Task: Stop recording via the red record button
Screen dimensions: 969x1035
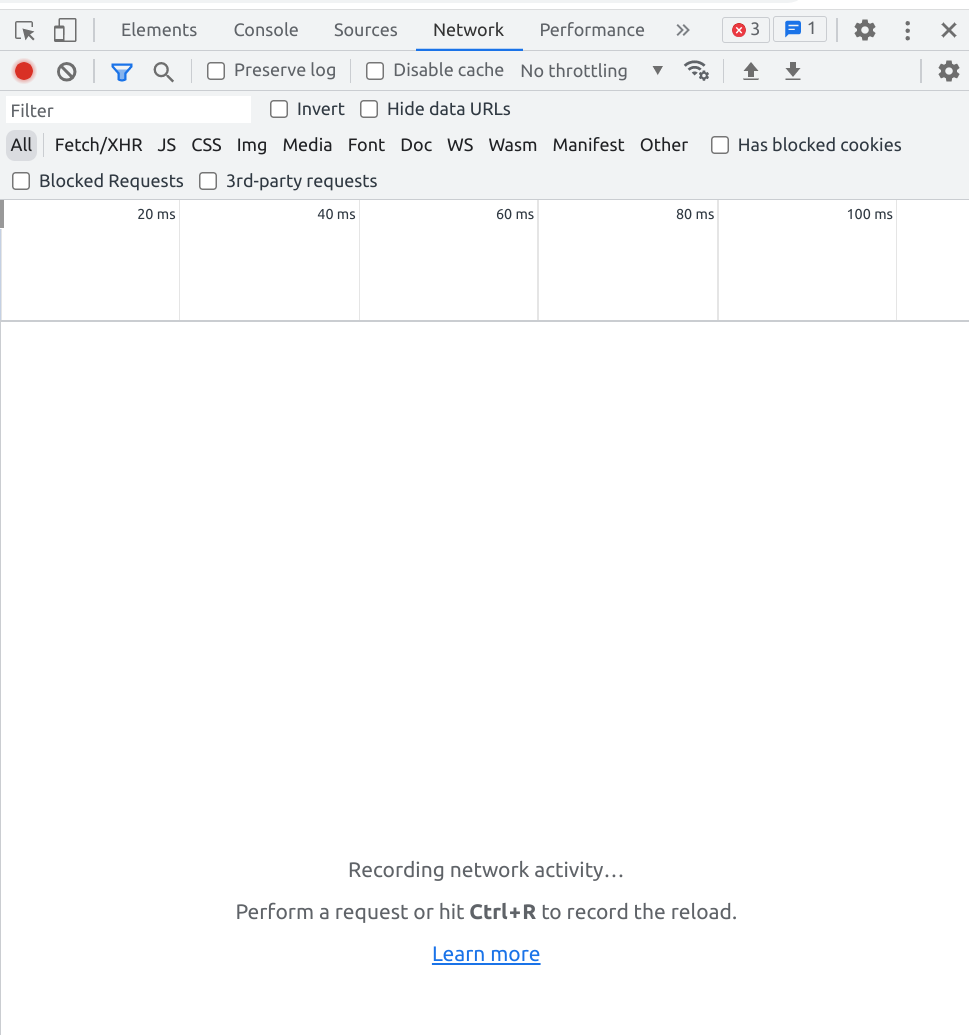Action: [x=23, y=70]
